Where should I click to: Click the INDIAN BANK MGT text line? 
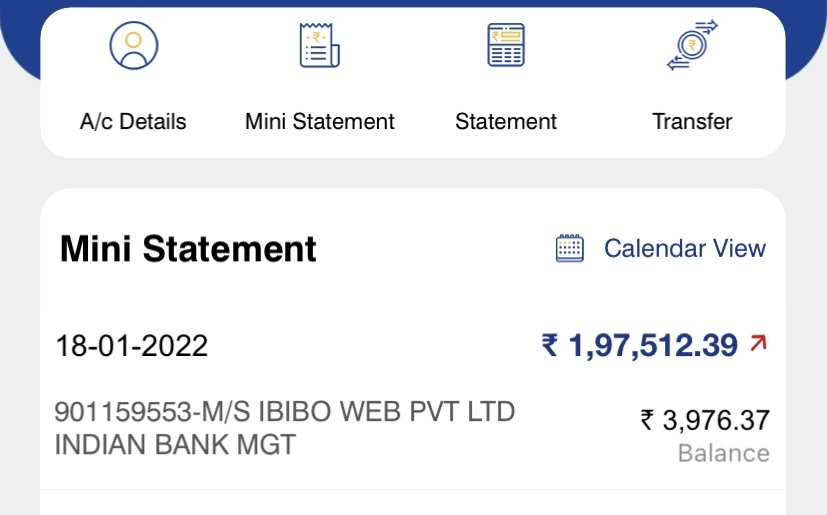[175, 444]
